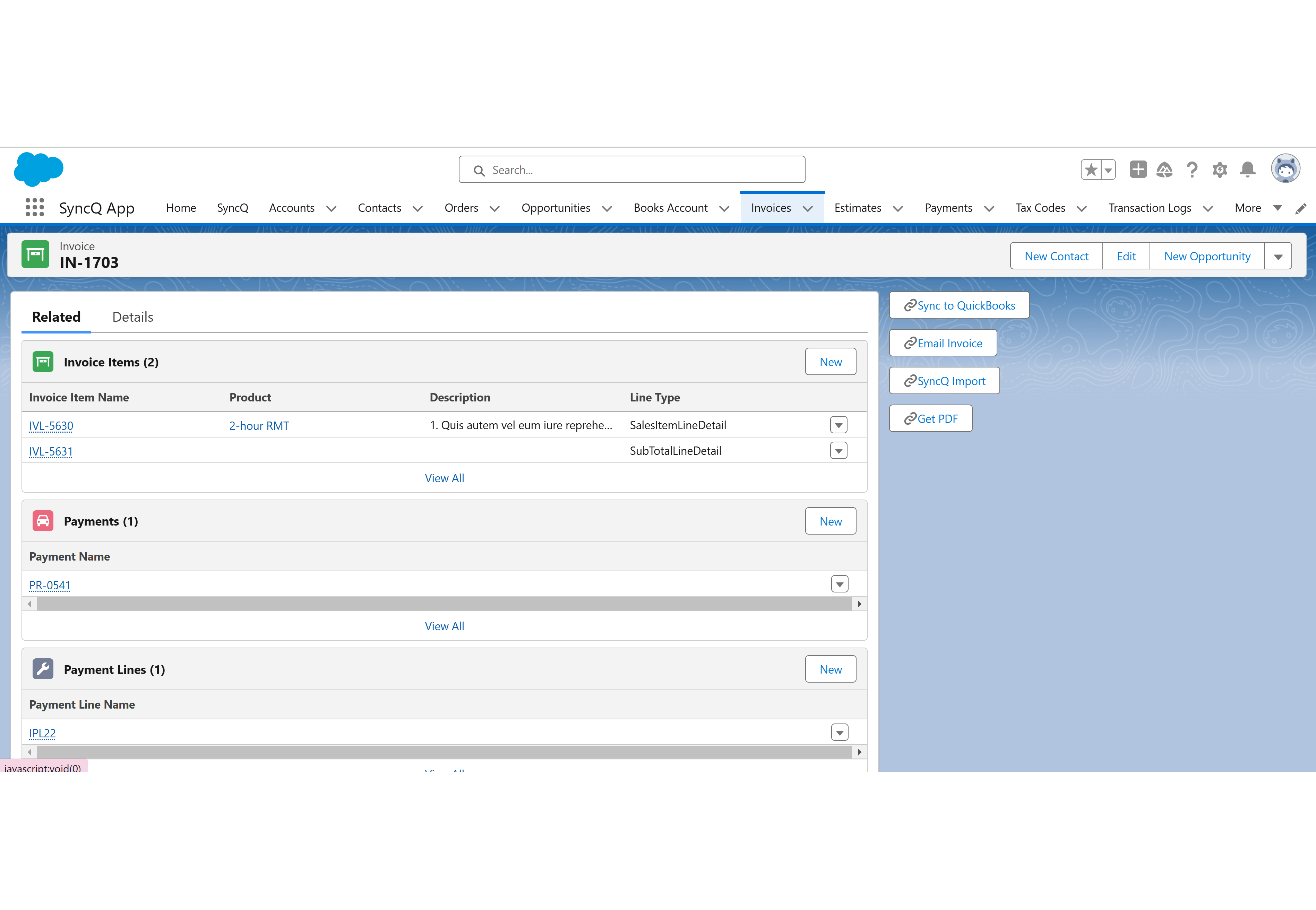Image resolution: width=1316 pixels, height=910 pixels.
Task: Click the Payment Lines wrench icon
Action: click(43, 669)
